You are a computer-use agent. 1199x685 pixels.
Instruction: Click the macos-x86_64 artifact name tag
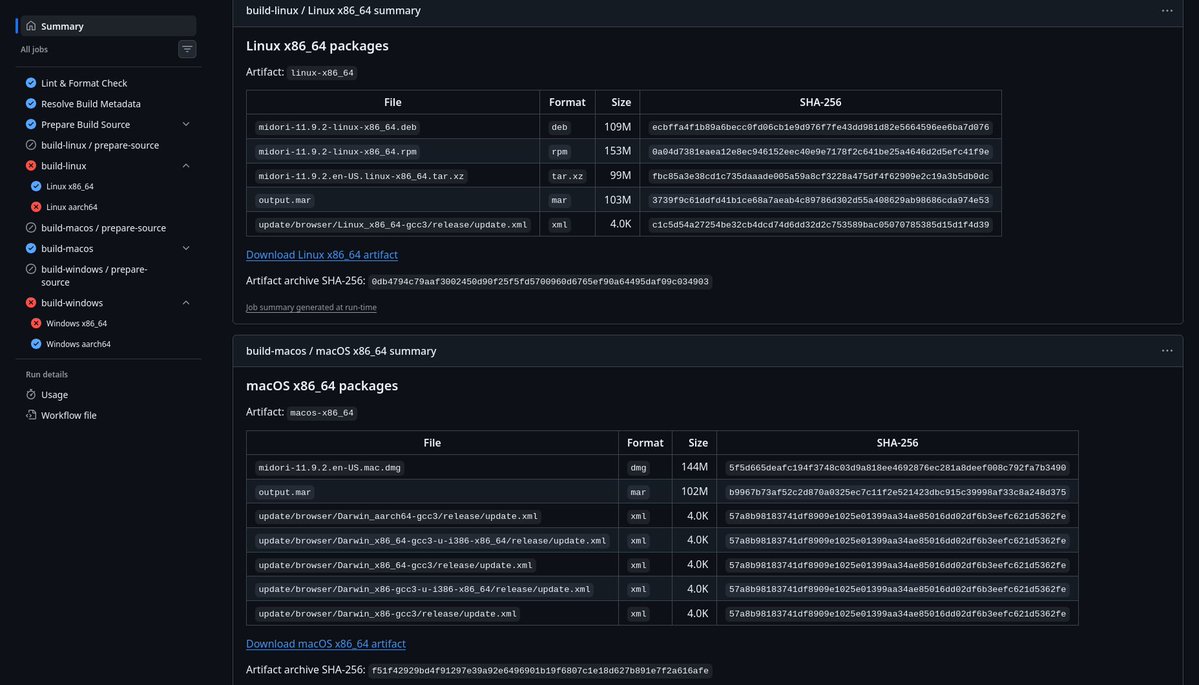pos(322,413)
